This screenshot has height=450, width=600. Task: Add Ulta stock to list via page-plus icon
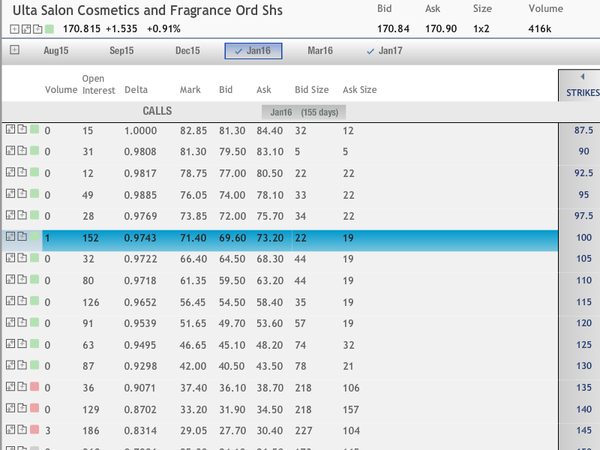tap(38, 29)
